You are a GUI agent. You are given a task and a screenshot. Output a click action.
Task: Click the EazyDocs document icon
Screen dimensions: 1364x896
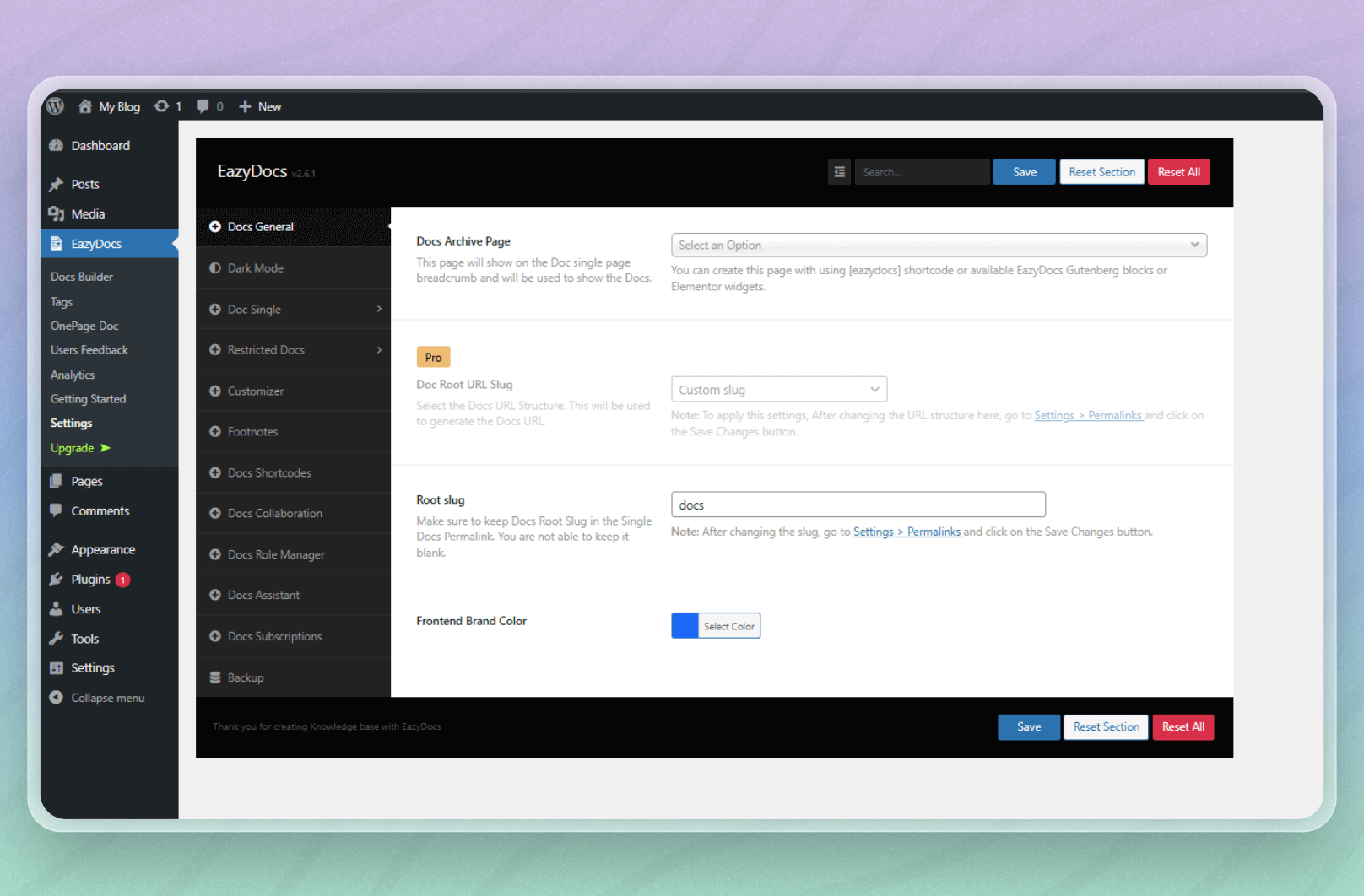(x=57, y=244)
